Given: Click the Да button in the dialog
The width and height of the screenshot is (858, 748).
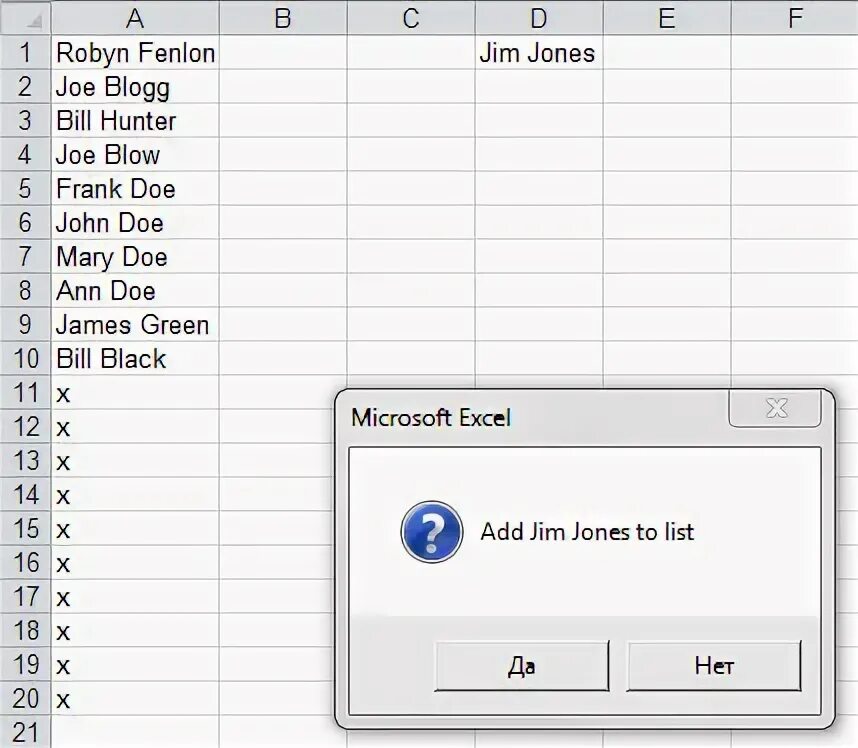Looking at the screenshot, I should [521, 666].
